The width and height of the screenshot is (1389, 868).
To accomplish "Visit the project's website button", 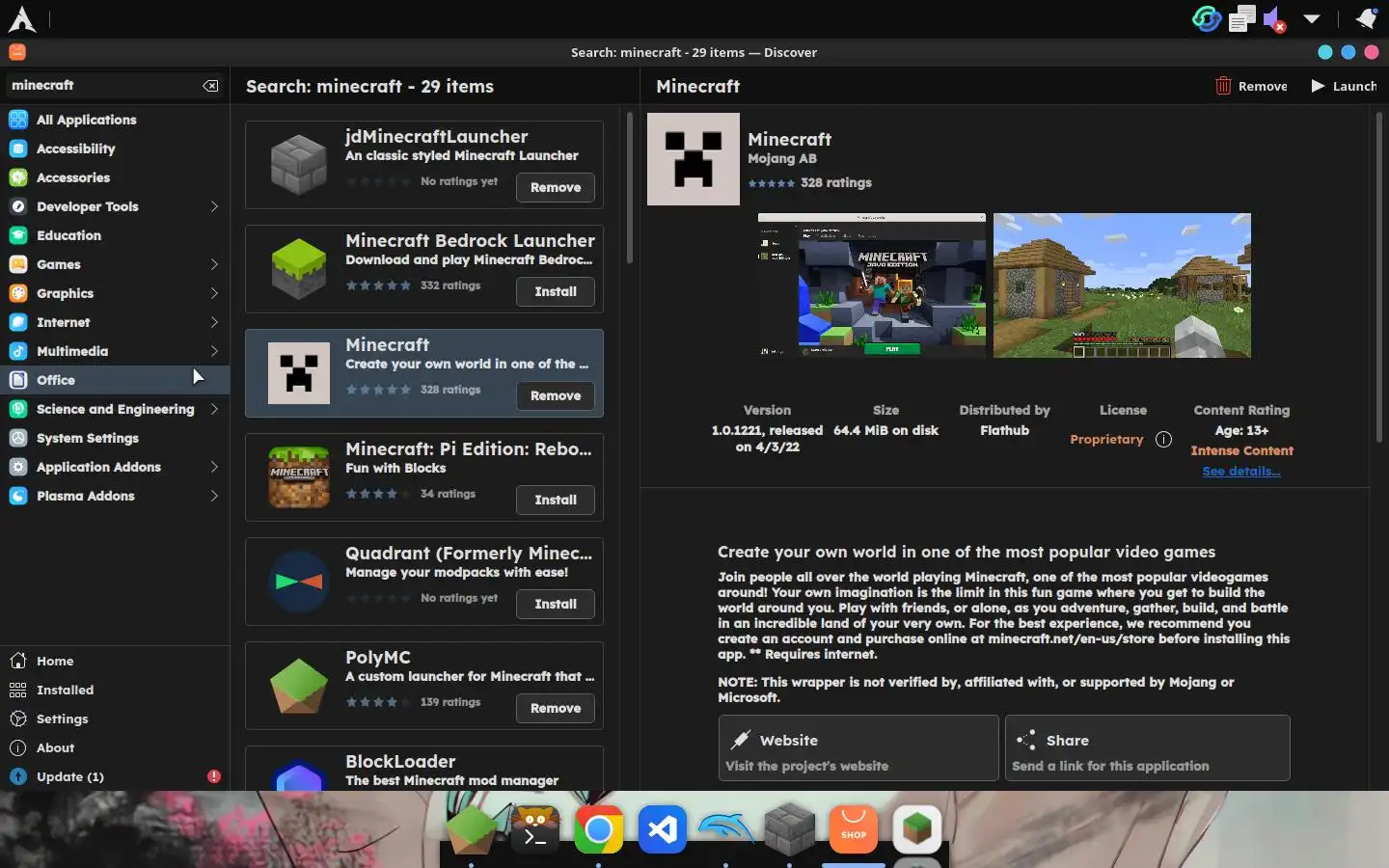I will pyautogui.click(x=858, y=747).
